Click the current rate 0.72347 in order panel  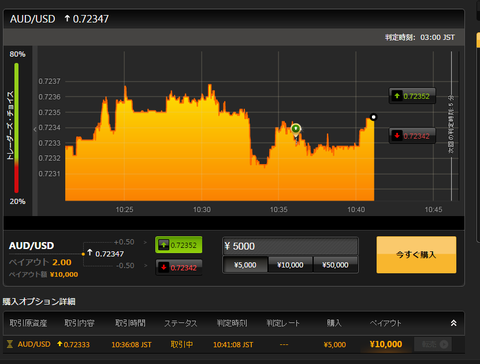(x=109, y=254)
